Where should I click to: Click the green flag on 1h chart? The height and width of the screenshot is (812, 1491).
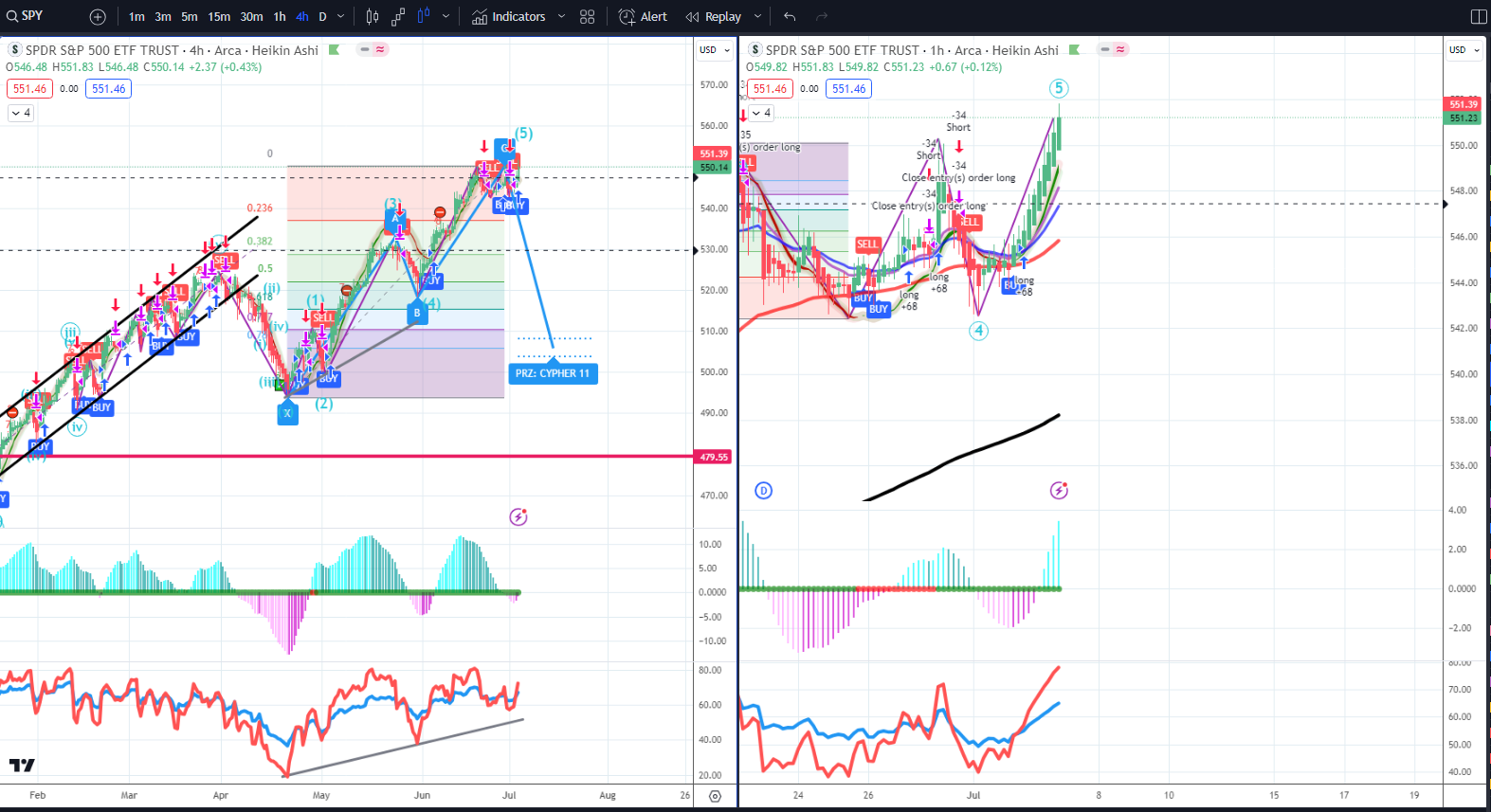pyautogui.click(x=1074, y=49)
